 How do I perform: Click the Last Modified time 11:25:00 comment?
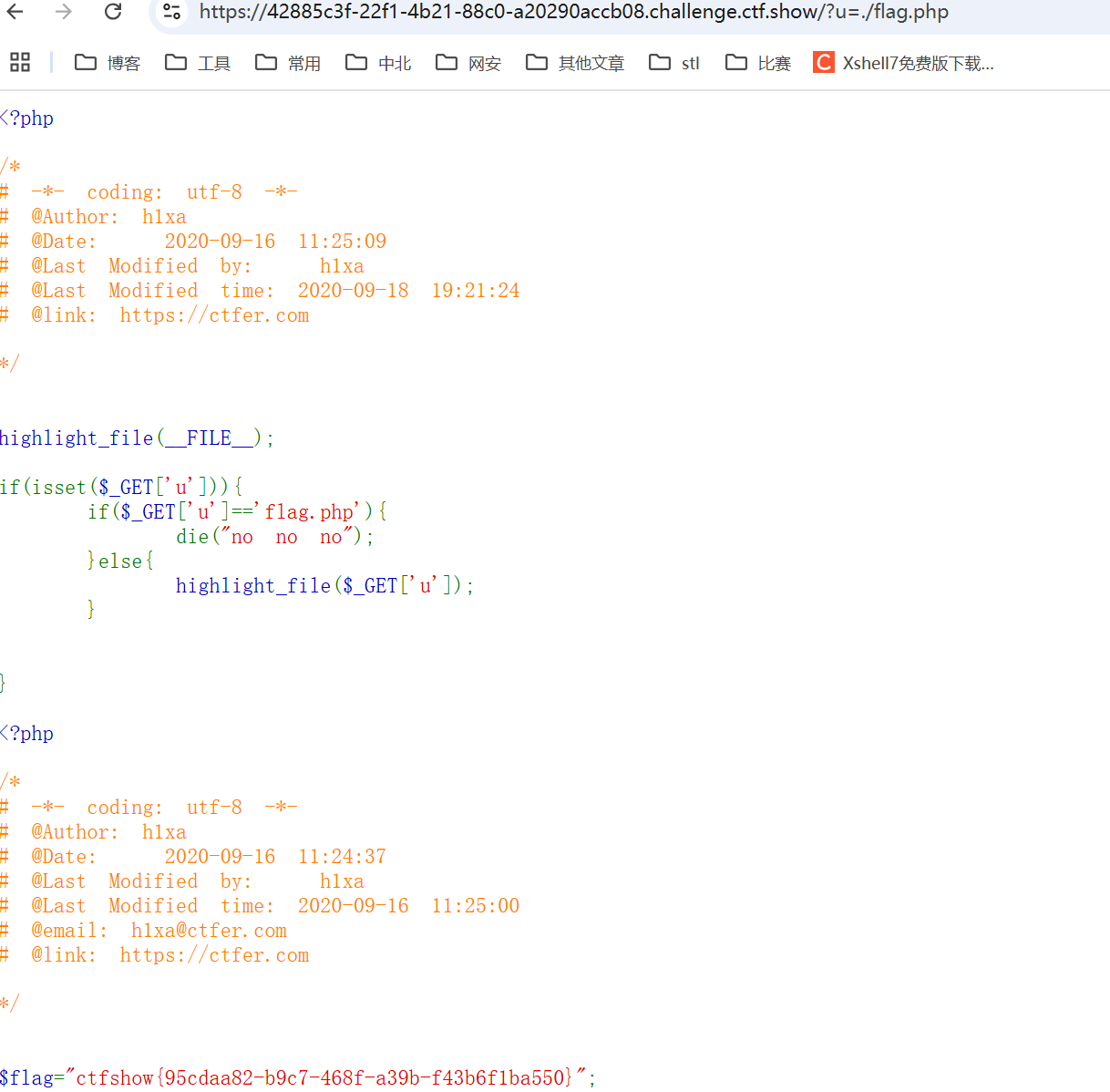[x=260, y=906]
